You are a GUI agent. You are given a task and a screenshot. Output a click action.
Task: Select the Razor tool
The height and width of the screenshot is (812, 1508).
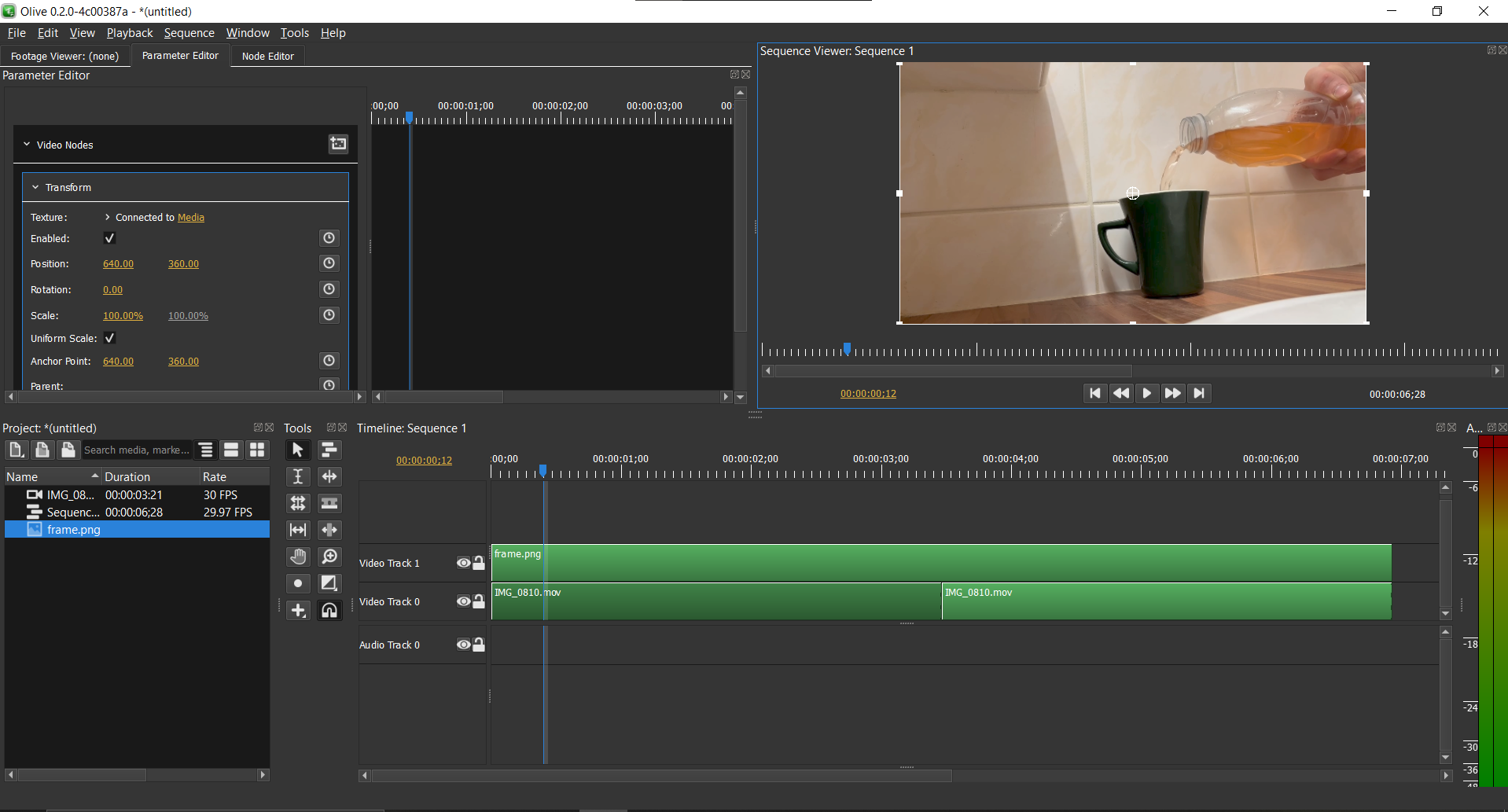coord(329,503)
